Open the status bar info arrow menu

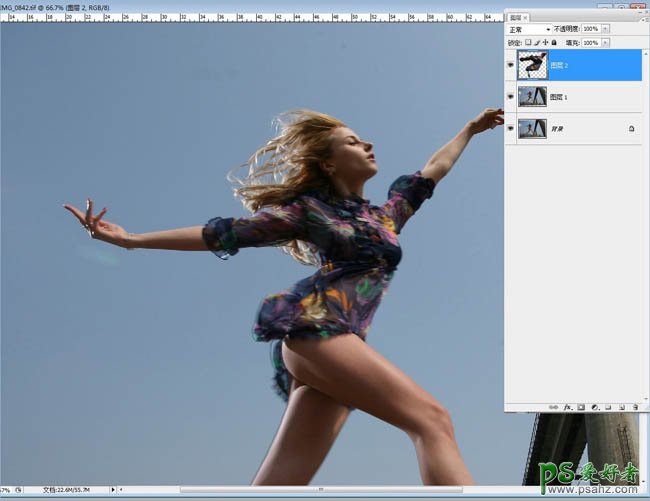tap(111, 491)
